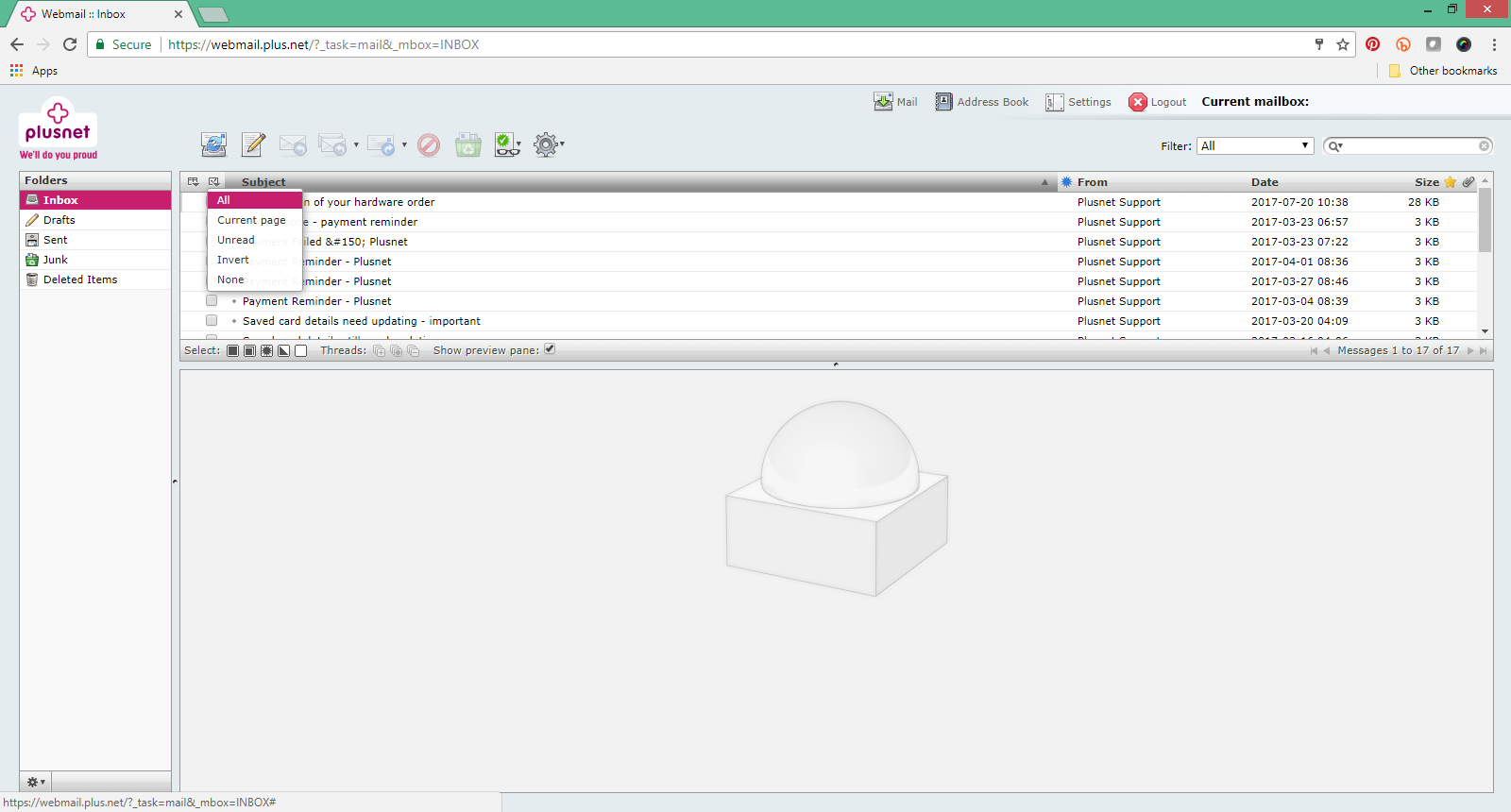The height and width of the screenshot is (812, 1511).
Task: Open the list columns options icon
Action: pos(193,182)
